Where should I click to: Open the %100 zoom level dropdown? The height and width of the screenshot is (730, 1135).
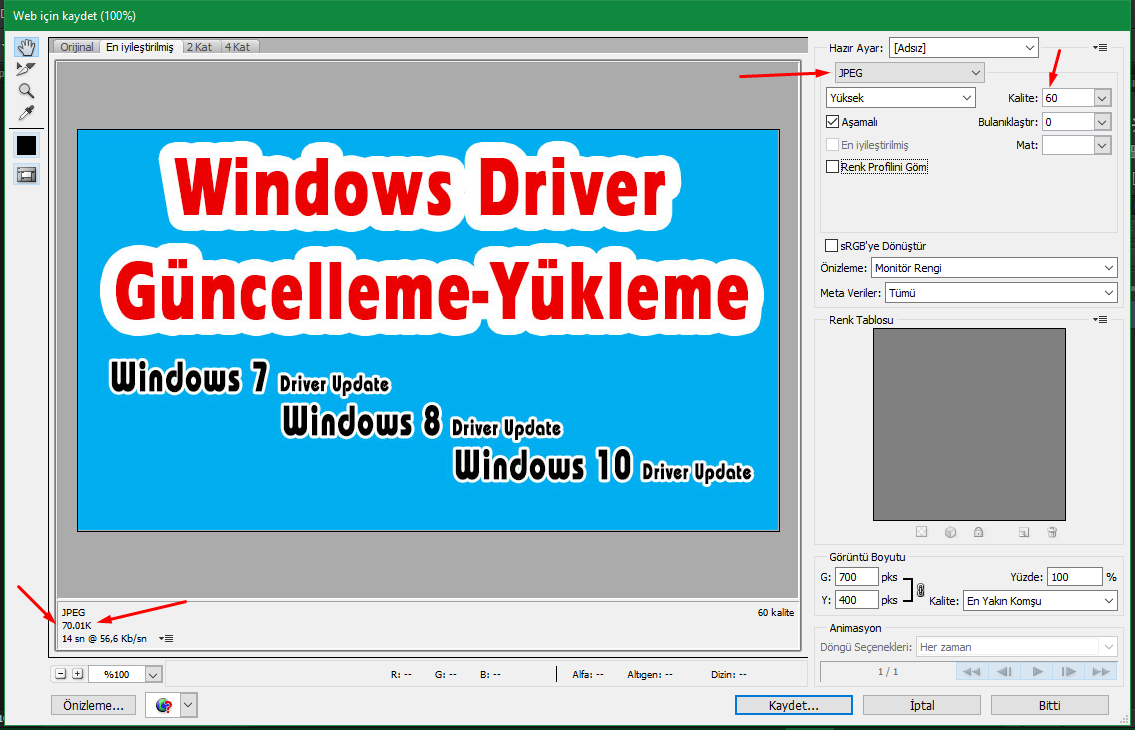pyautogui.click(x=153, y=674)
